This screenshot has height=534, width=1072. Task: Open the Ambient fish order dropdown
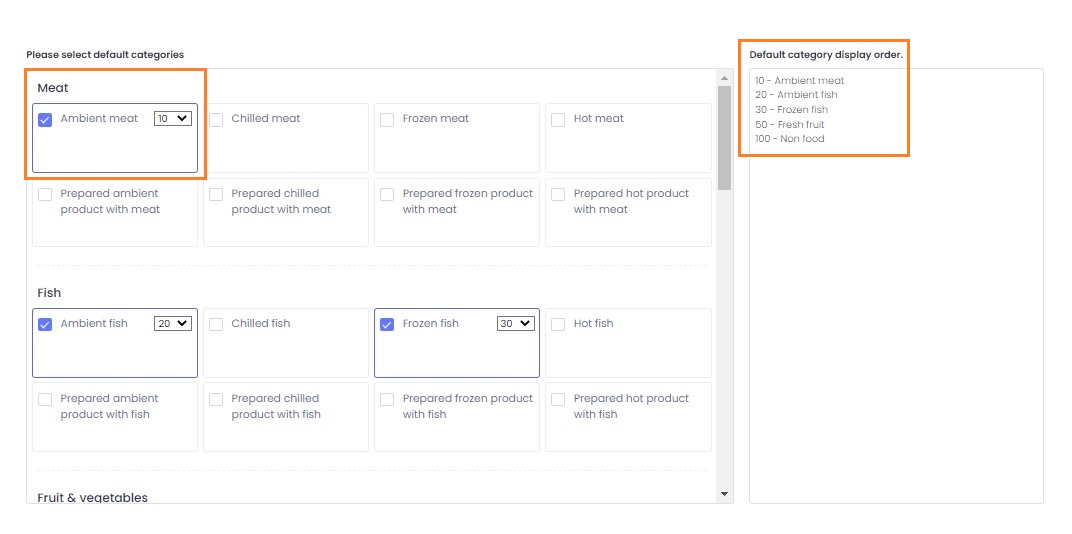click(x=172, y=324)
